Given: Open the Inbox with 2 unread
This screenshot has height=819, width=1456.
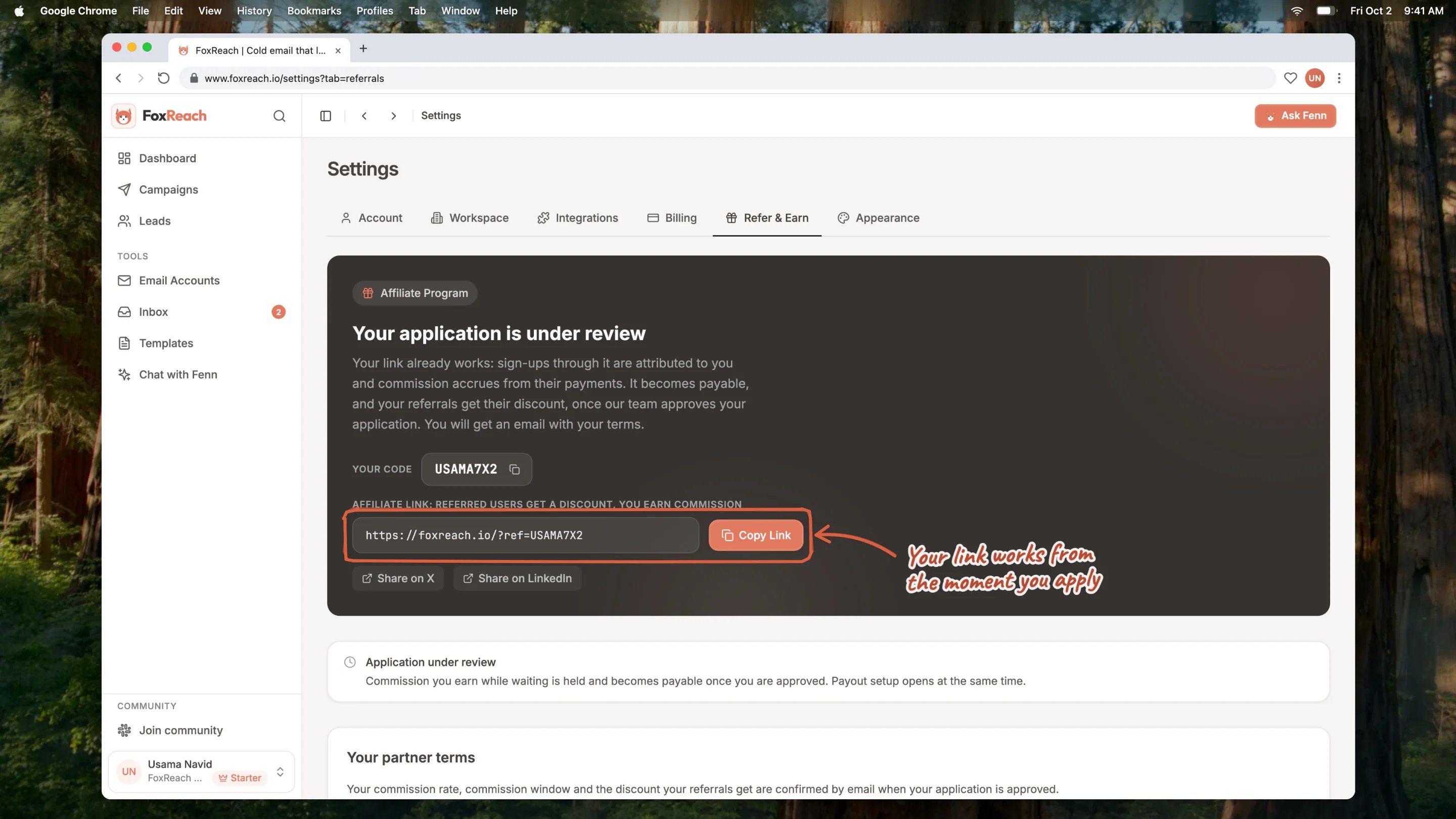Looking at the screenshot, I should [201, 312].
